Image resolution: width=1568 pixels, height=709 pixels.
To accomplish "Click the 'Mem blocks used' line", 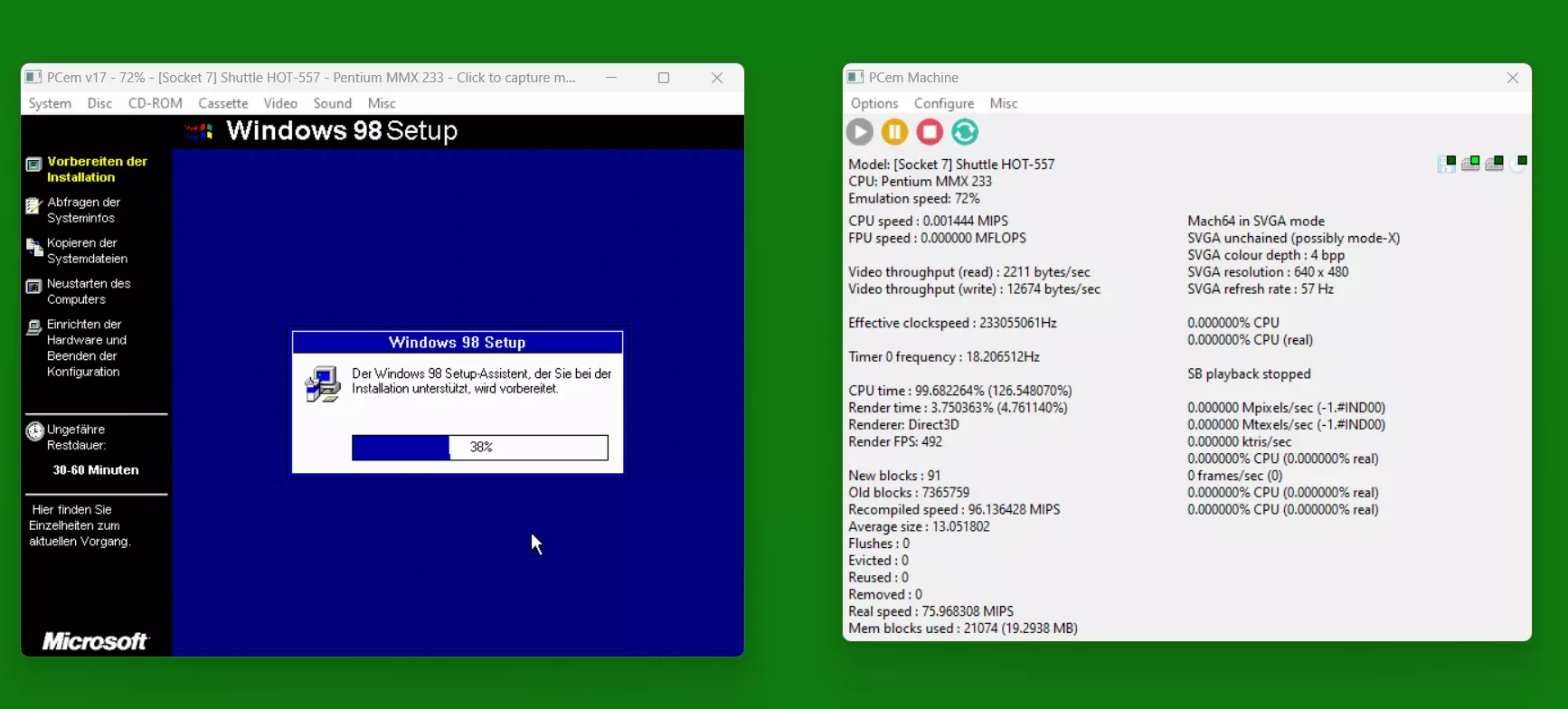I will (x=963, y=629).
